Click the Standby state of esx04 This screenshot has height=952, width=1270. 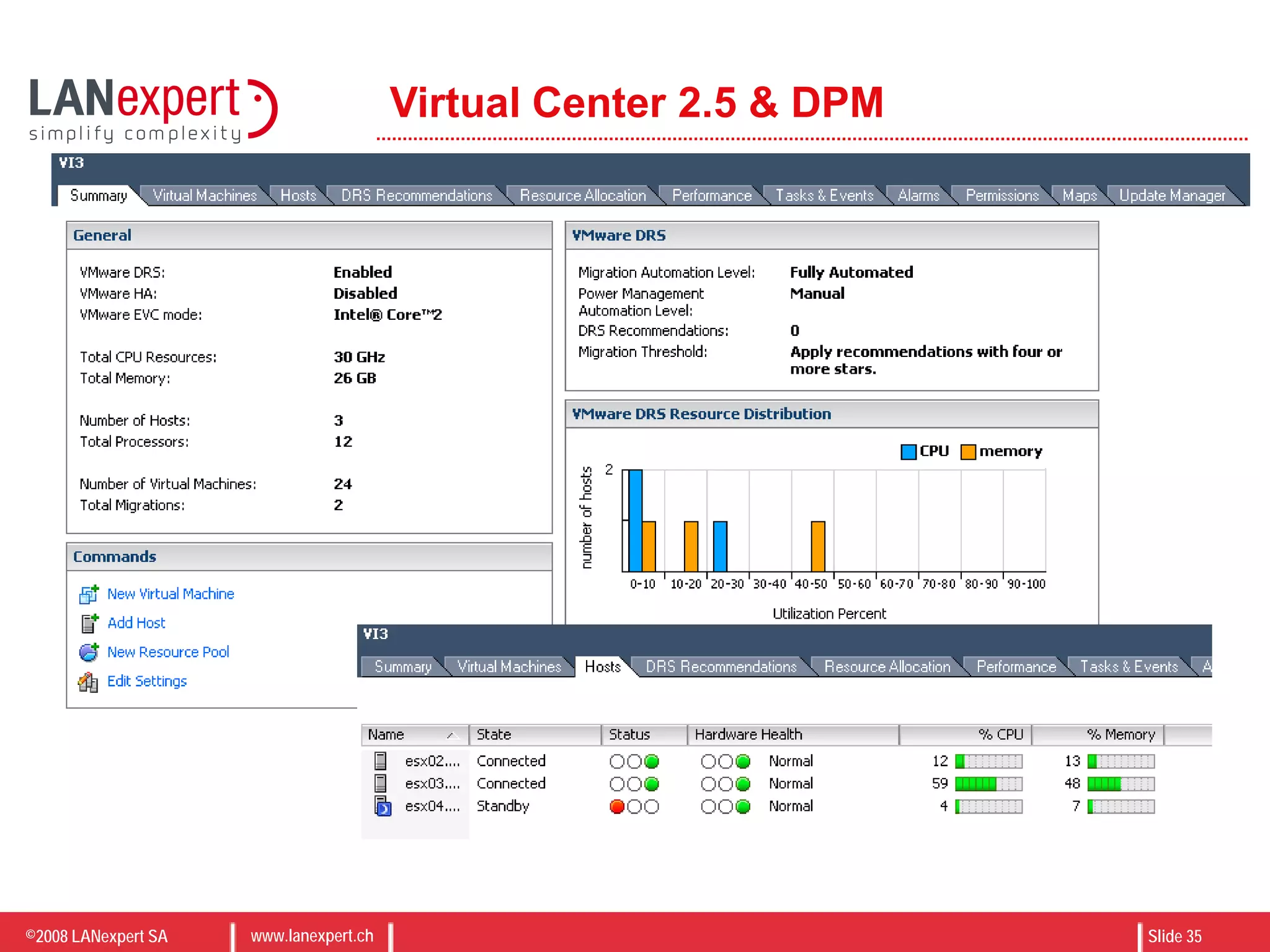tap(503, 806)
